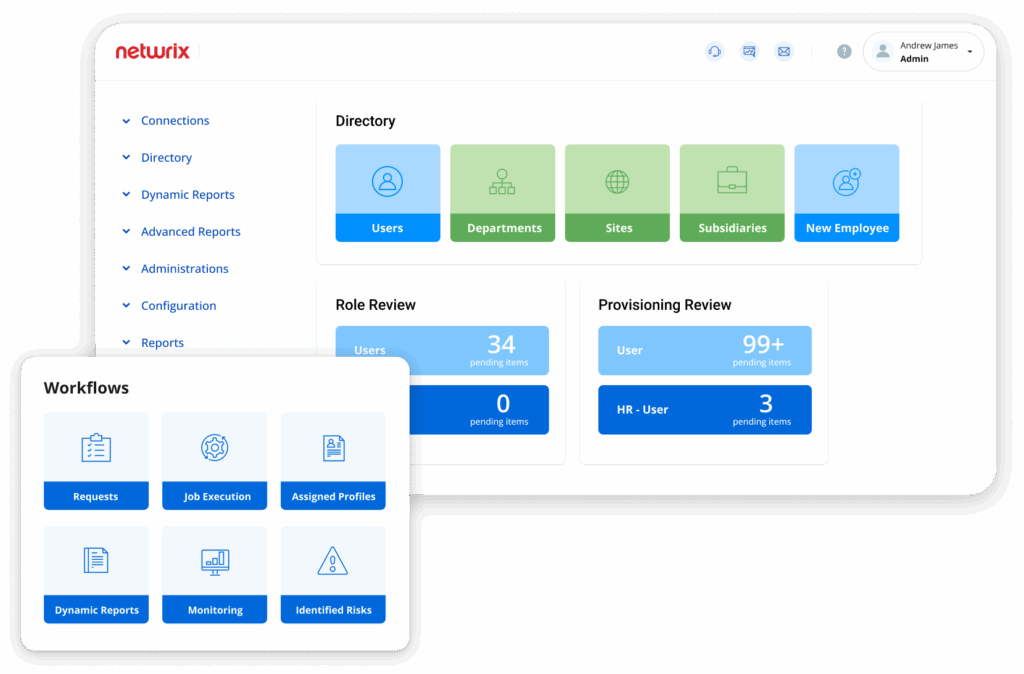1024x674 pixels.
Task: Click the Identified Risks button label
Action: coord(333,610)
